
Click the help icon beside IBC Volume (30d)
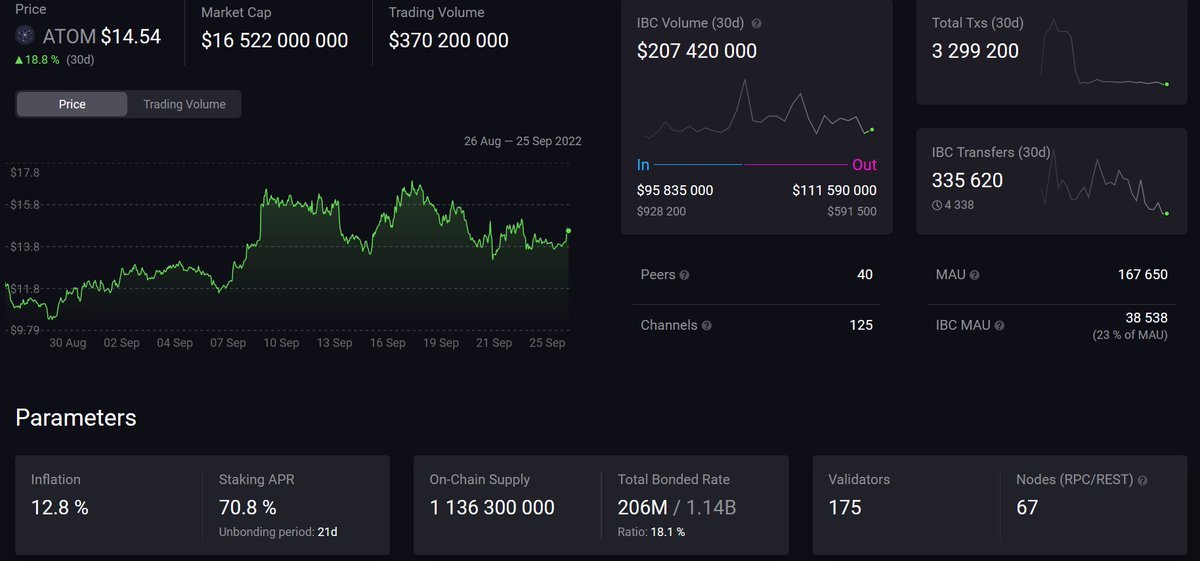click(x=756, y=23)
